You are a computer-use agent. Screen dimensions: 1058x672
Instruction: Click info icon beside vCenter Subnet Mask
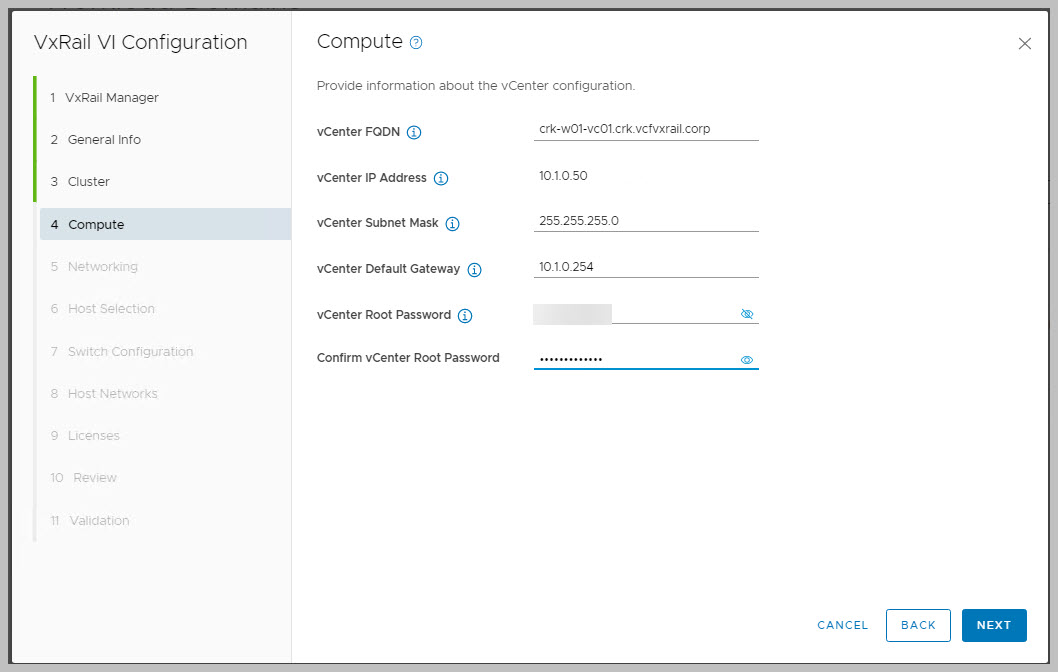point(452,224)
